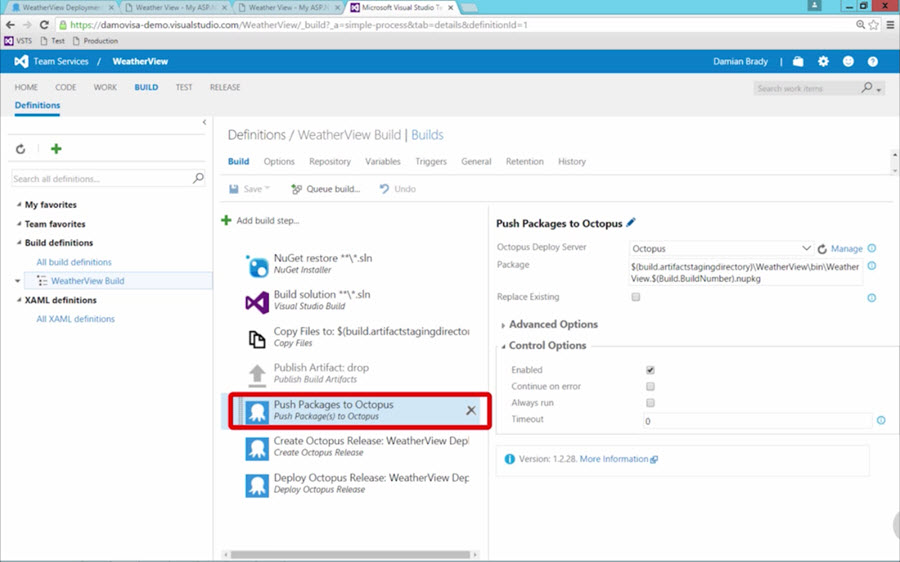The width and height of the screenshot is (900, 562).
Task: Click the green plus new definition icon
Action: point(56,149)
